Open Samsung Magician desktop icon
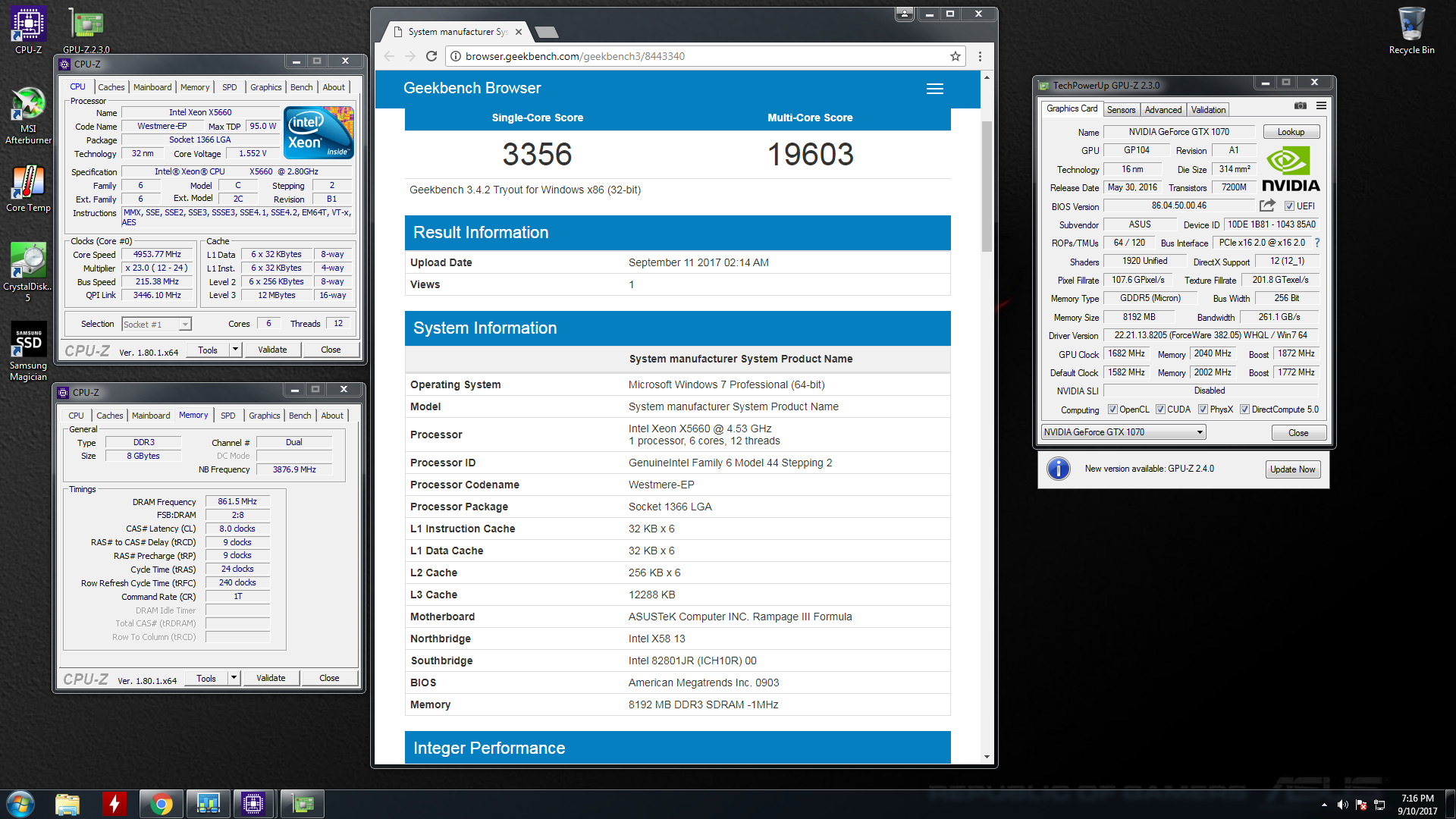The image size is (1456, 819). (28, 351)
